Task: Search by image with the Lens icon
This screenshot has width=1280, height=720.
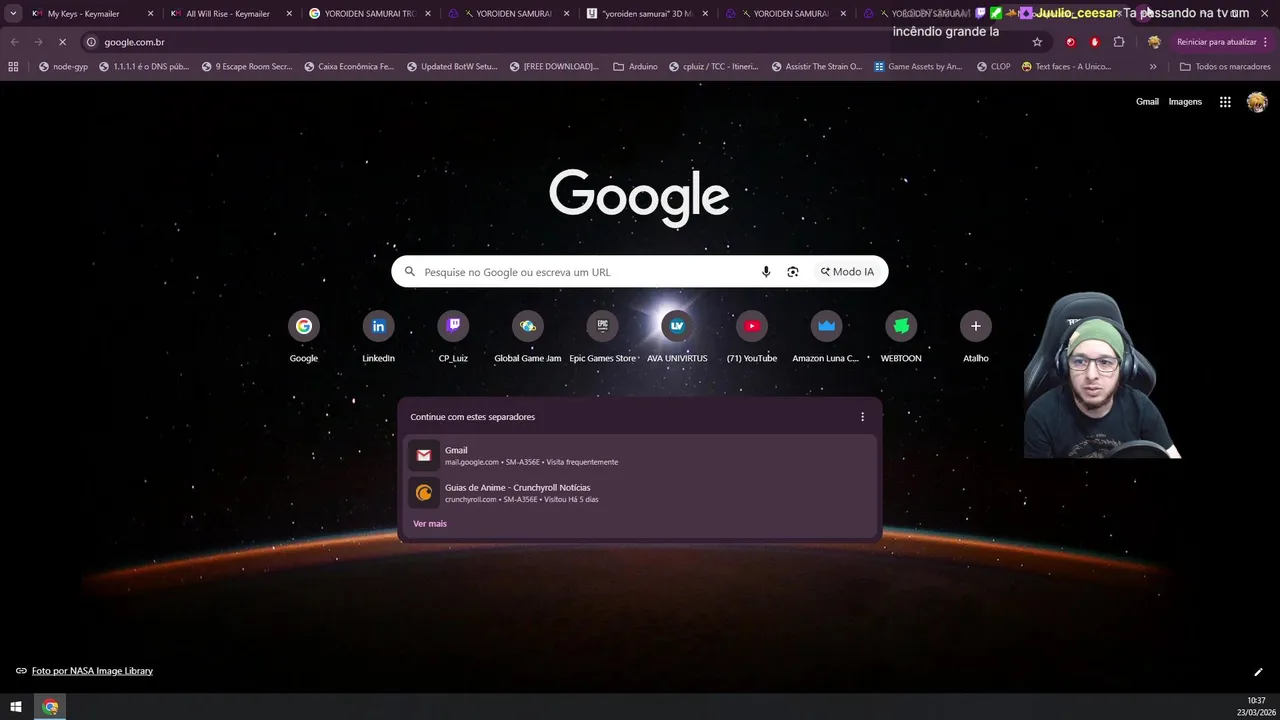Action: pos(793,272)
